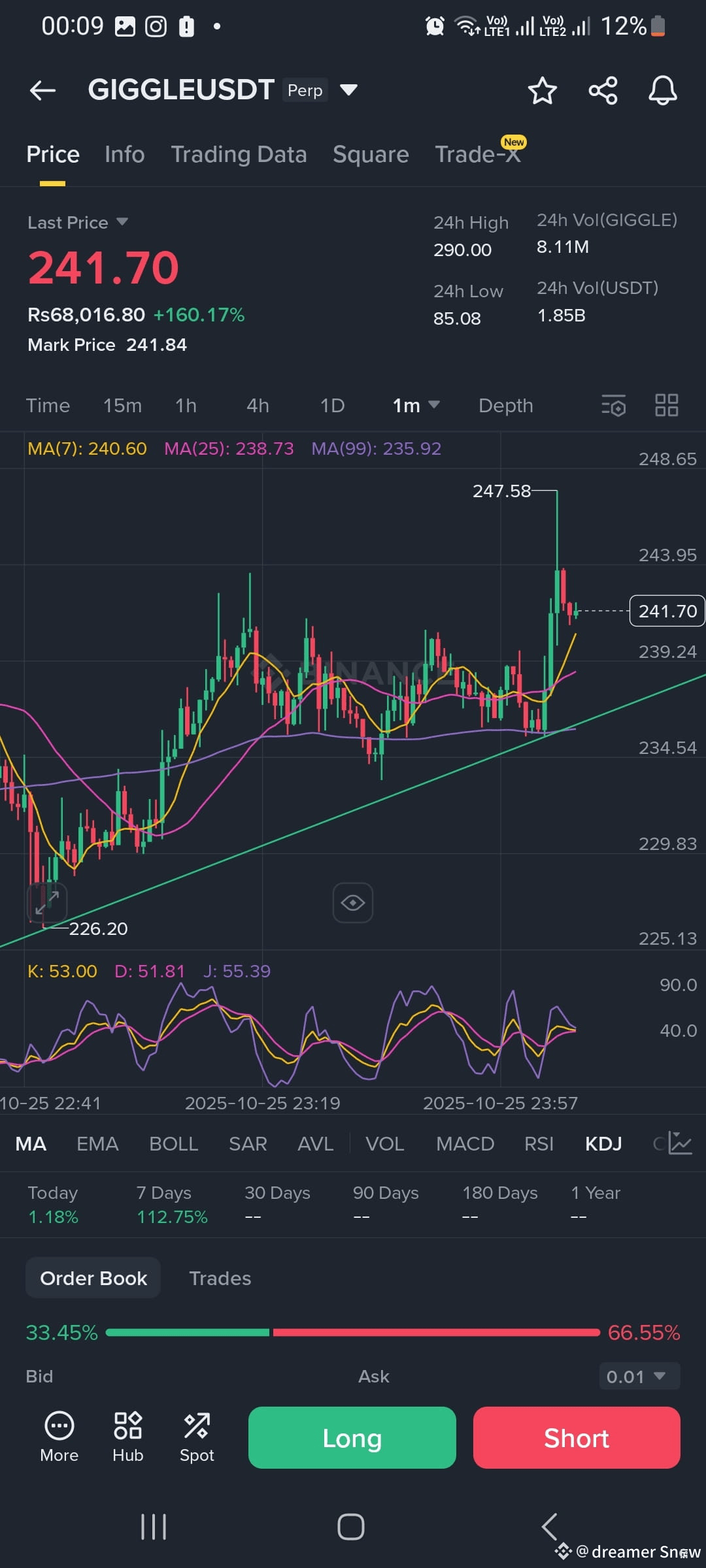The height and width of the screenshot is (1568, 706).
Task: Toggle MA indicator
Action: [31, 1144]
